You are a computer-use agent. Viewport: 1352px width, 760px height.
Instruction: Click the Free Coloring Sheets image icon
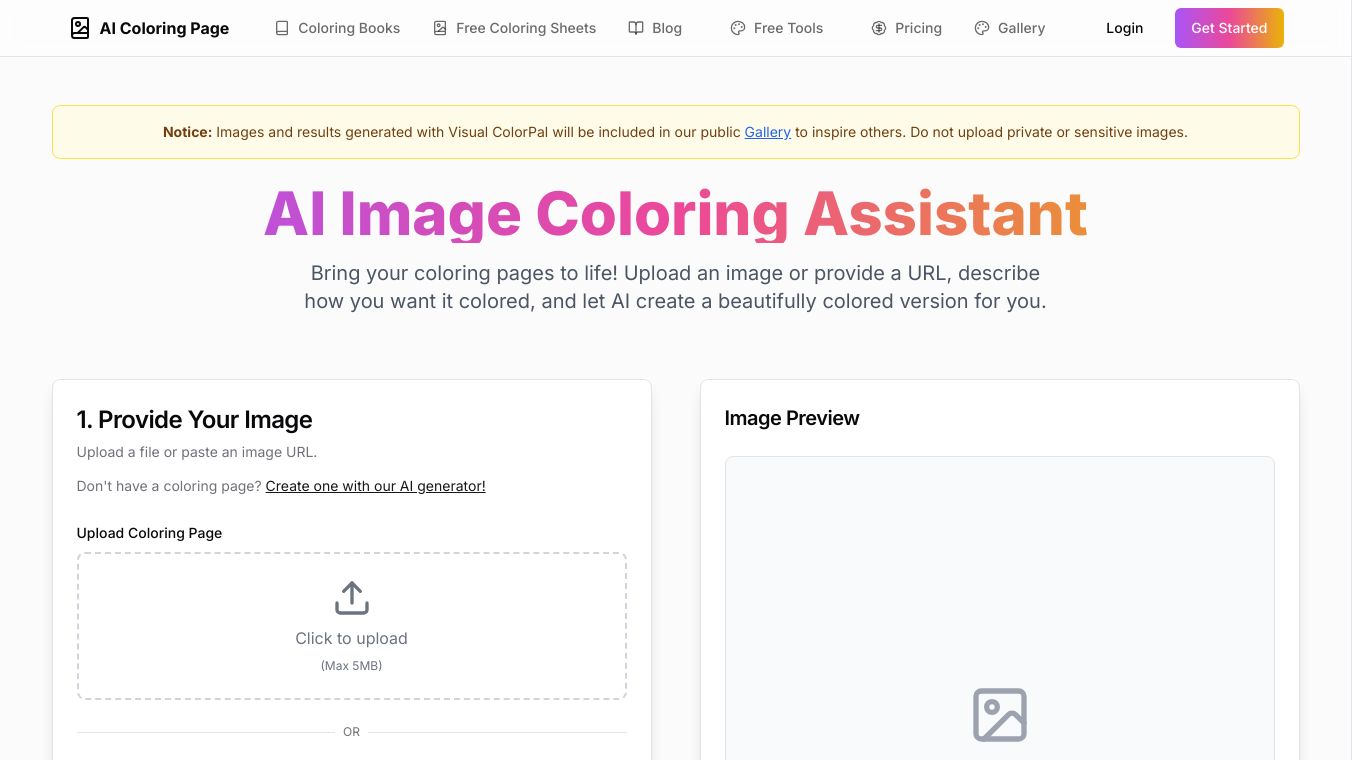click(440, 28)
